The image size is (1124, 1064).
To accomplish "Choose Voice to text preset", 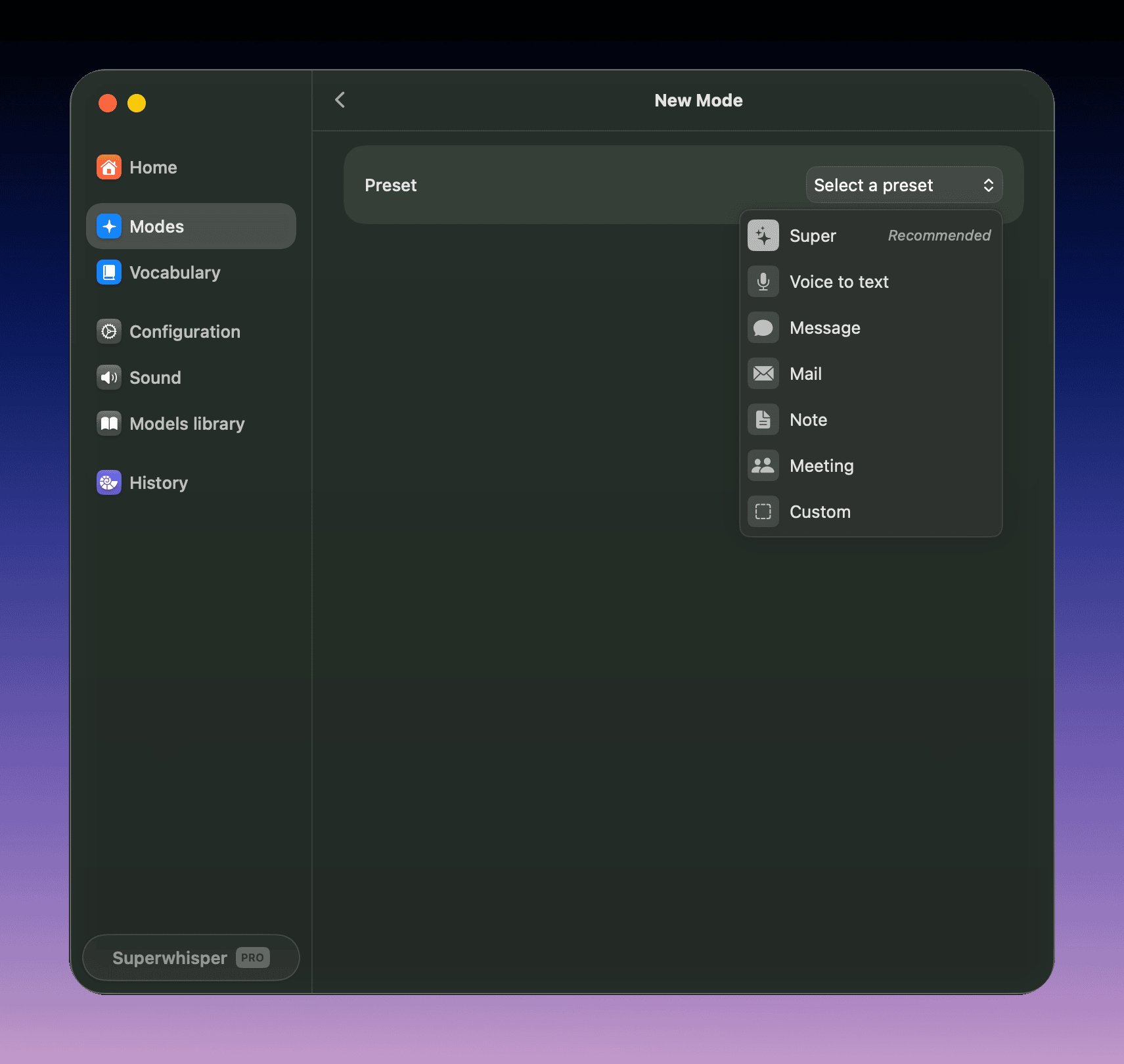I will 871,281.
